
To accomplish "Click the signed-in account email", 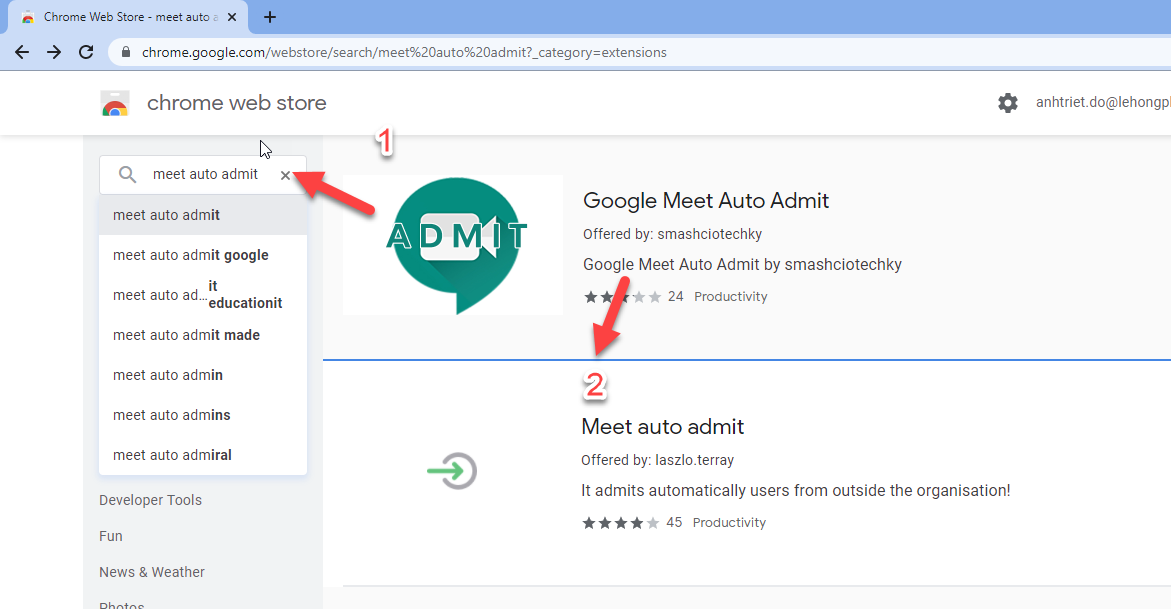I will (1103, 103).
